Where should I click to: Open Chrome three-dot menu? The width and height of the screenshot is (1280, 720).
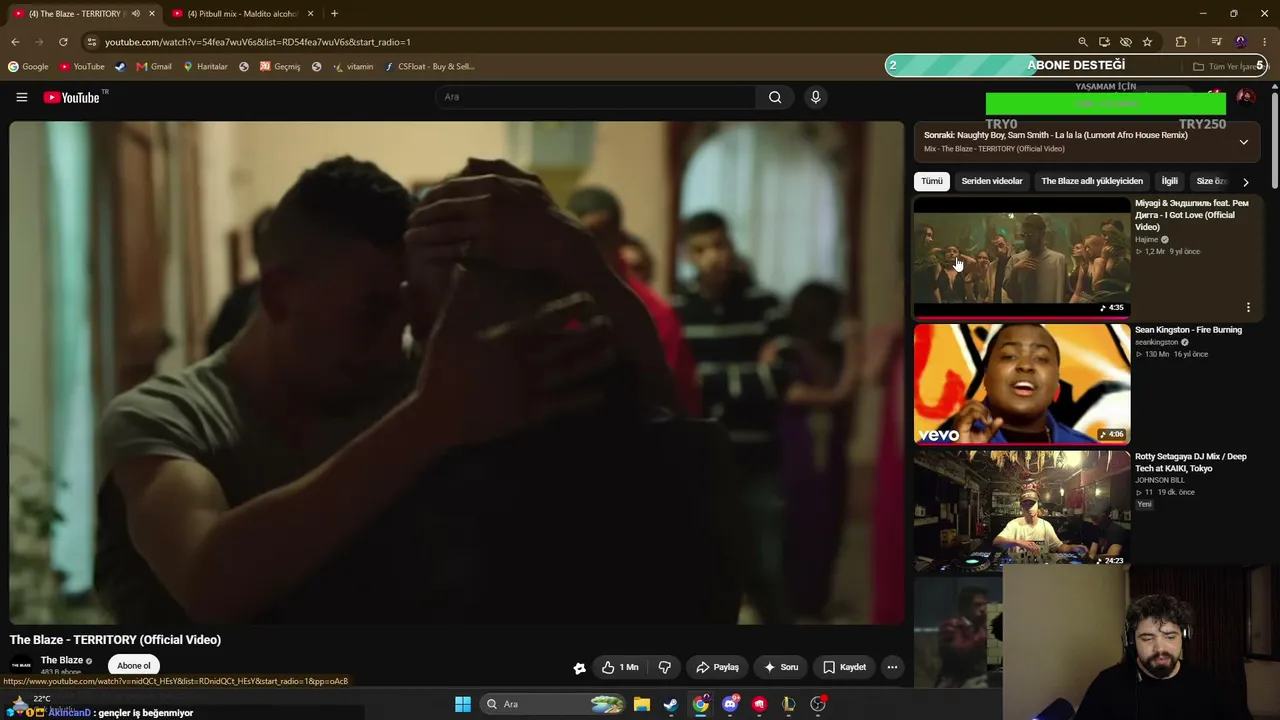(x=1265, y=42)
